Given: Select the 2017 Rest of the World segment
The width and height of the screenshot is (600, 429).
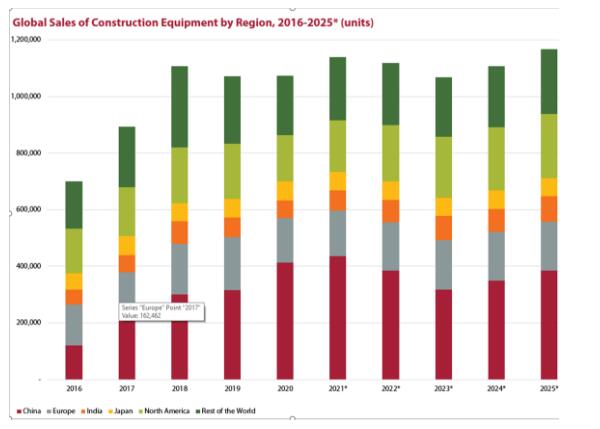Looking at the screenshot, I should pyautogui.click(x=127, y=157).
